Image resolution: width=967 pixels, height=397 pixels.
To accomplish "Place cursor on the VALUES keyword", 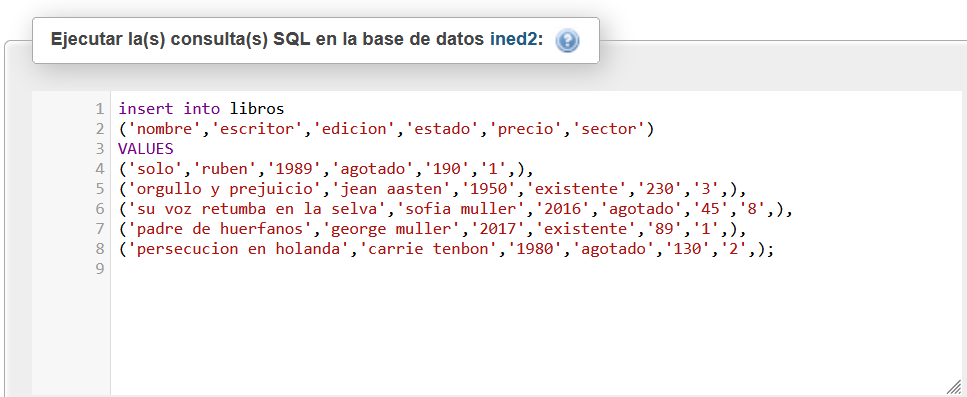I will 146,149.
